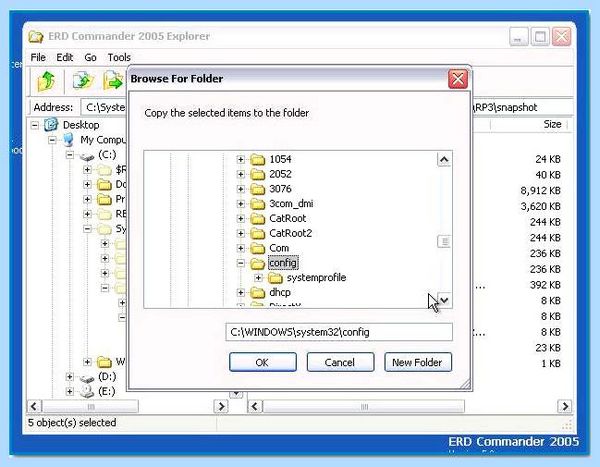Expand the CatRoot folder node
Image resolution: width=600 pixels, height=467 pixels.
point(240,219)
